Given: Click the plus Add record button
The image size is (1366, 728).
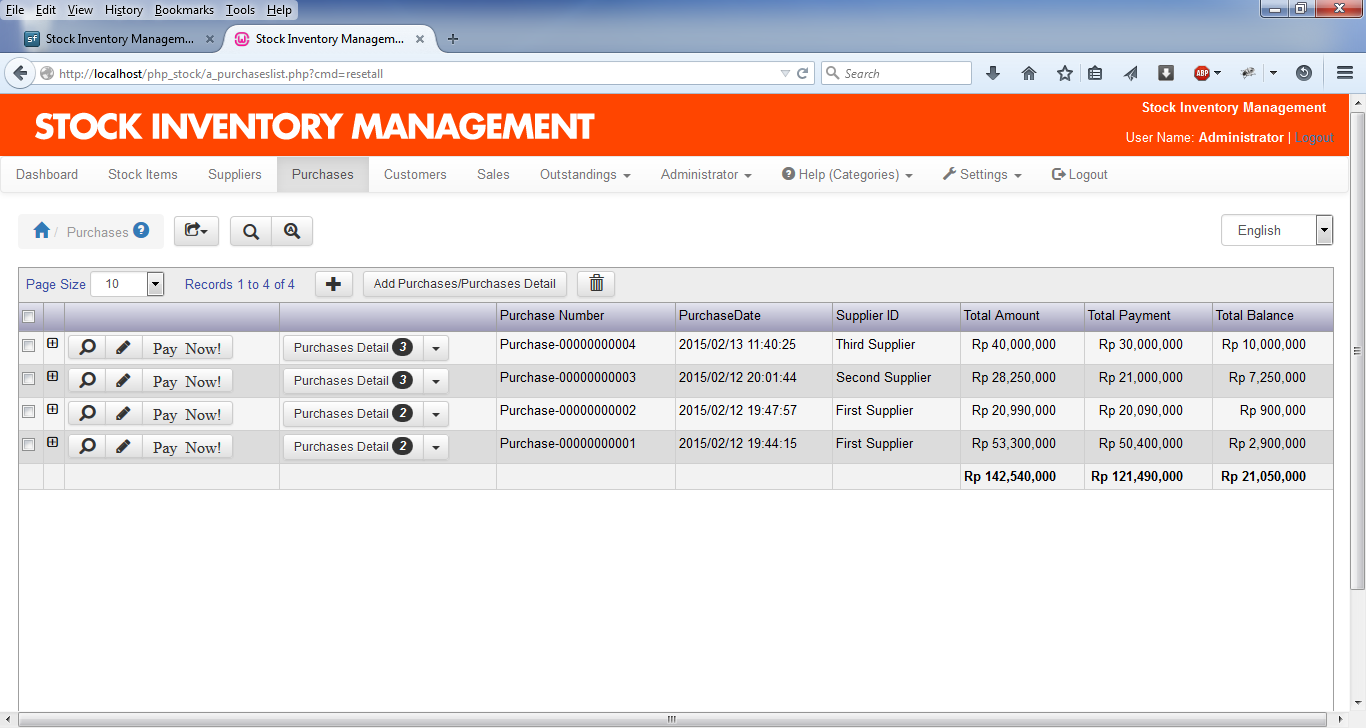Looking at the screenshot, I should (x=334, y=284).
